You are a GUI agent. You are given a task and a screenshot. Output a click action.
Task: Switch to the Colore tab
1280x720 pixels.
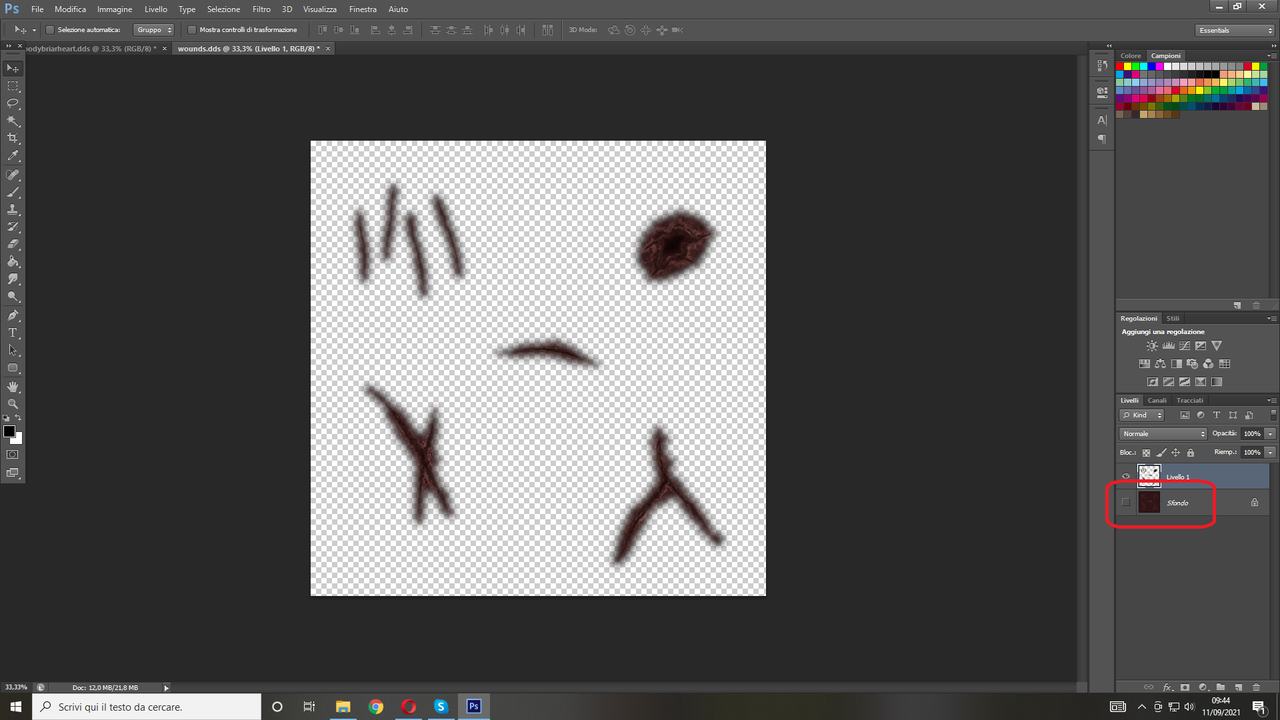tap(1131, 56)
